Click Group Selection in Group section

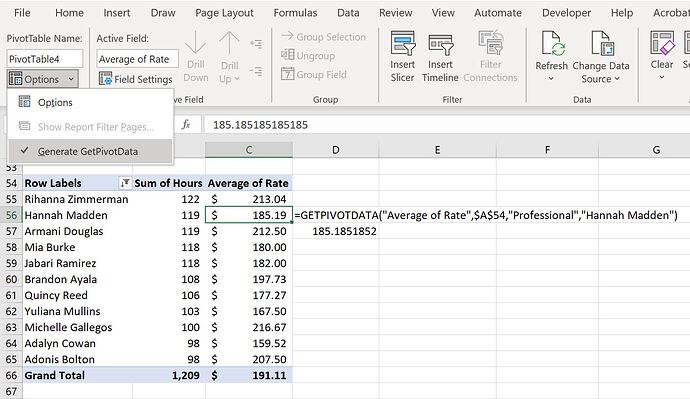[x=323, y=37]
